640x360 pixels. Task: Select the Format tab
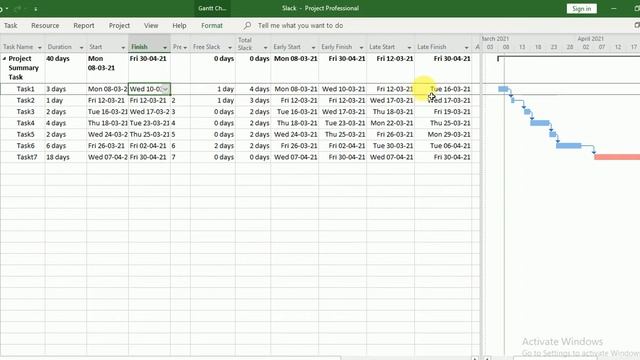(x=212, y=25)
